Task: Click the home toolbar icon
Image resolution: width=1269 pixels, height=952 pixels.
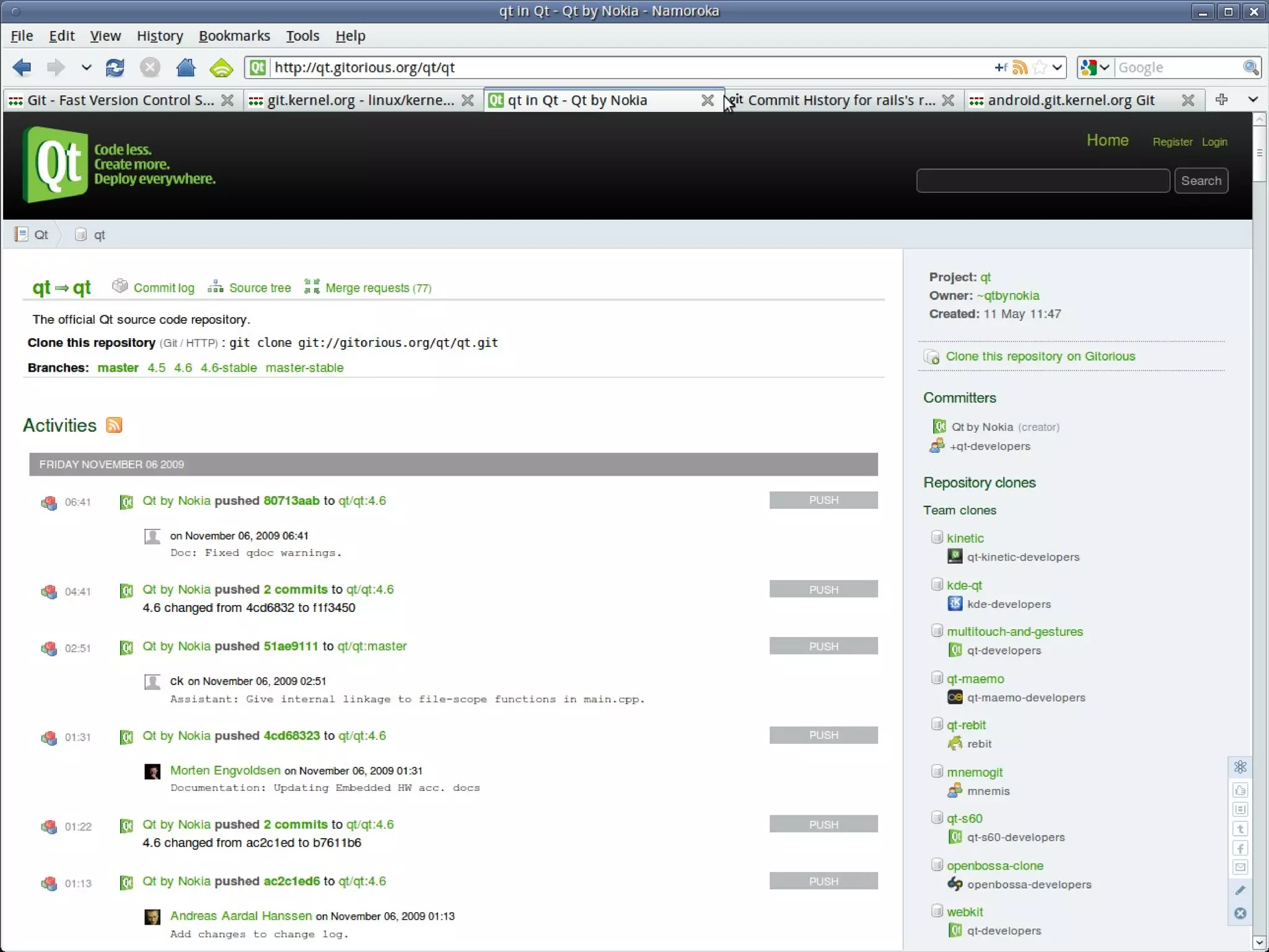Action: click(x=185, y=68)
